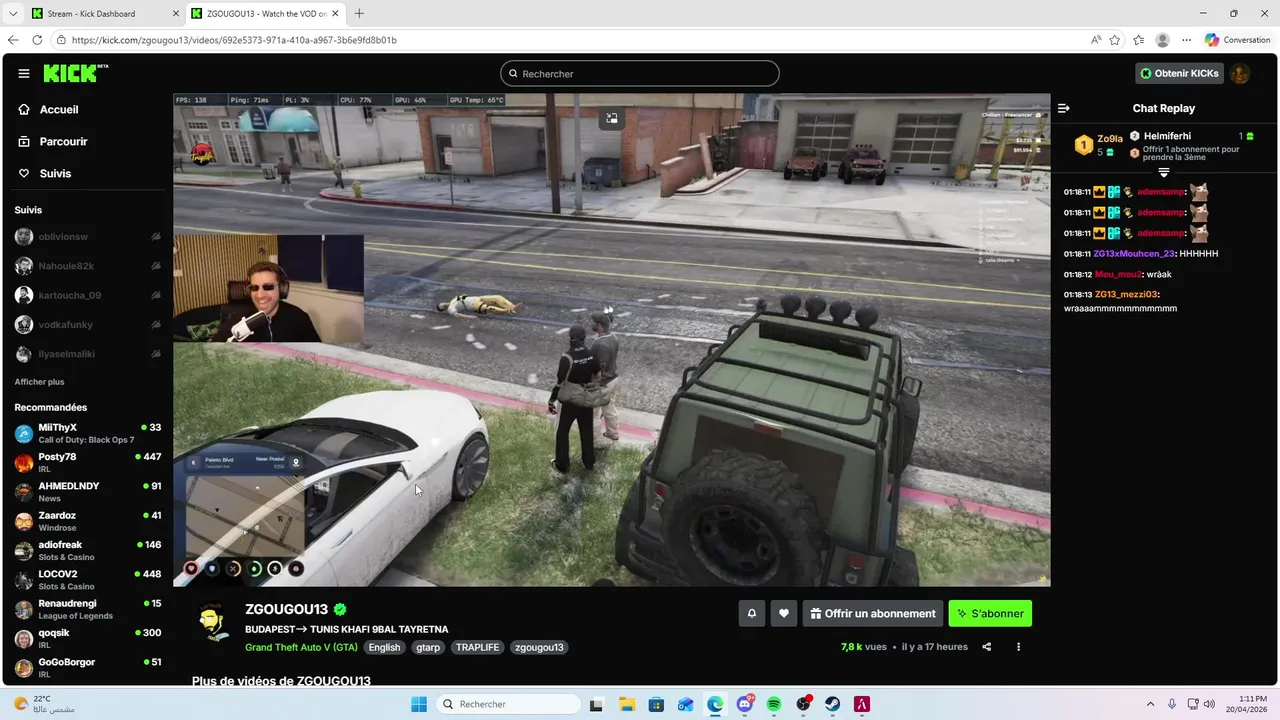The height and width of the screenshot is (720, 1280).
Task: Open Spotify from taskbar
Action: pos(774,704)
